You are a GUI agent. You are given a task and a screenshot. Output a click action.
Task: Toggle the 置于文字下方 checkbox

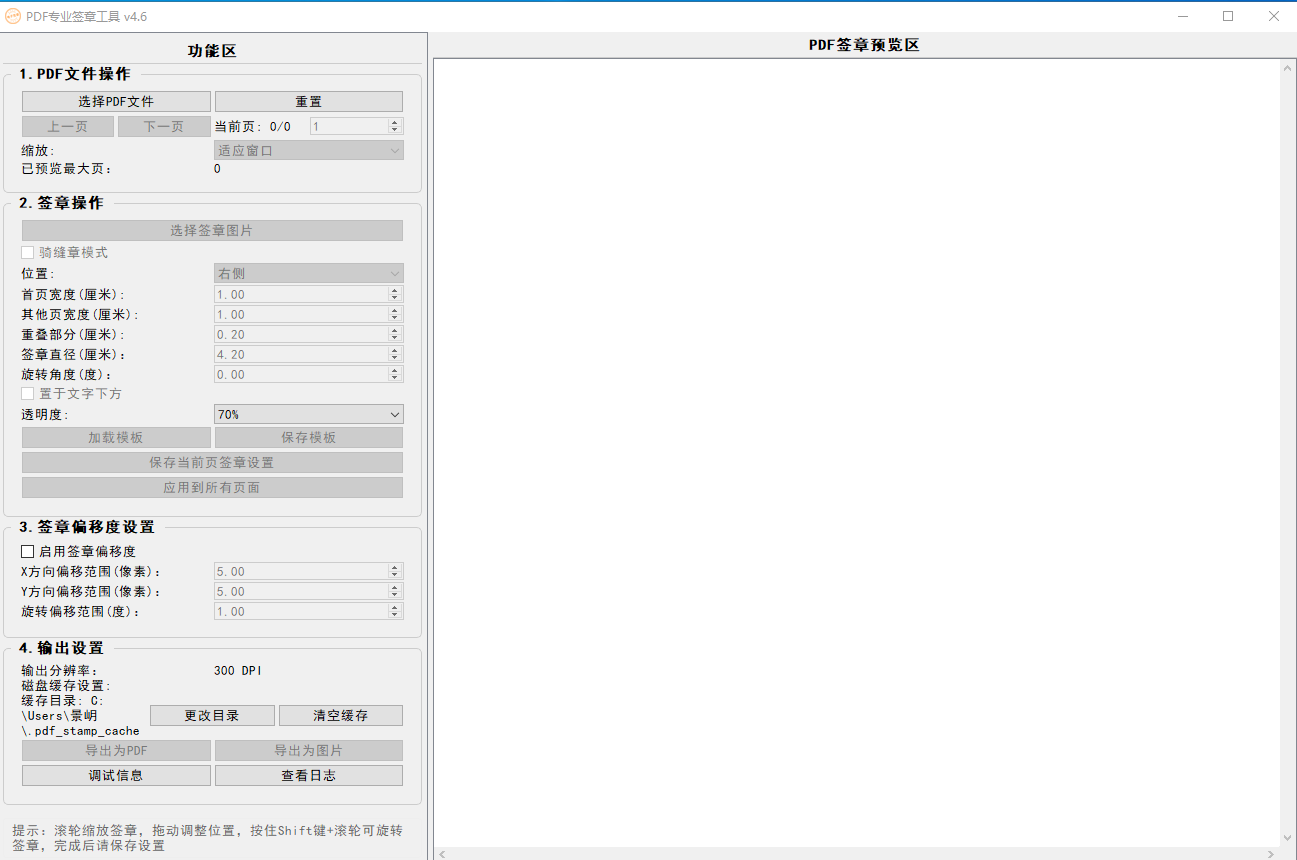click(27, 393)
